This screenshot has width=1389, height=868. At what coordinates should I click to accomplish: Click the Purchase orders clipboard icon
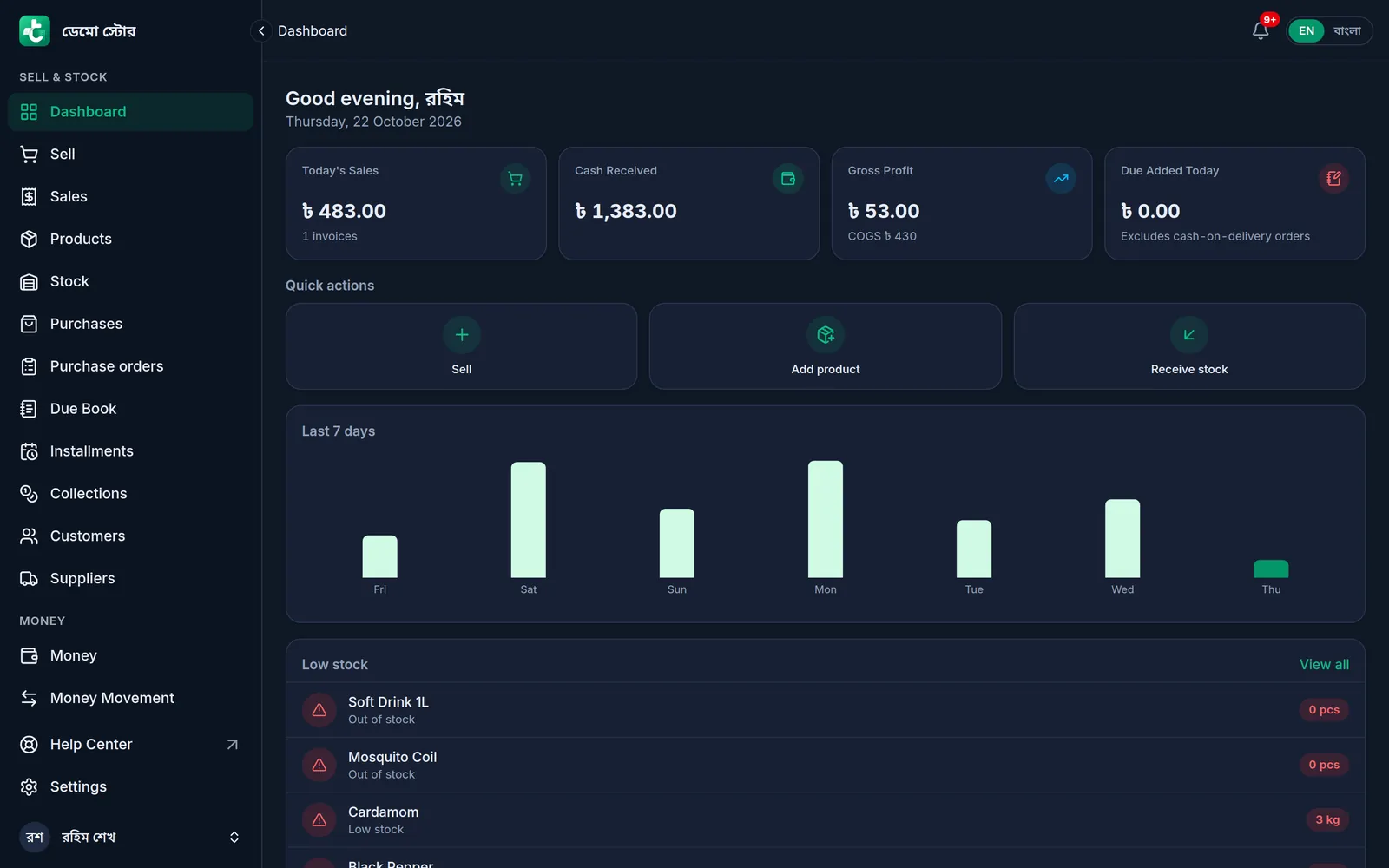(29, 366)
